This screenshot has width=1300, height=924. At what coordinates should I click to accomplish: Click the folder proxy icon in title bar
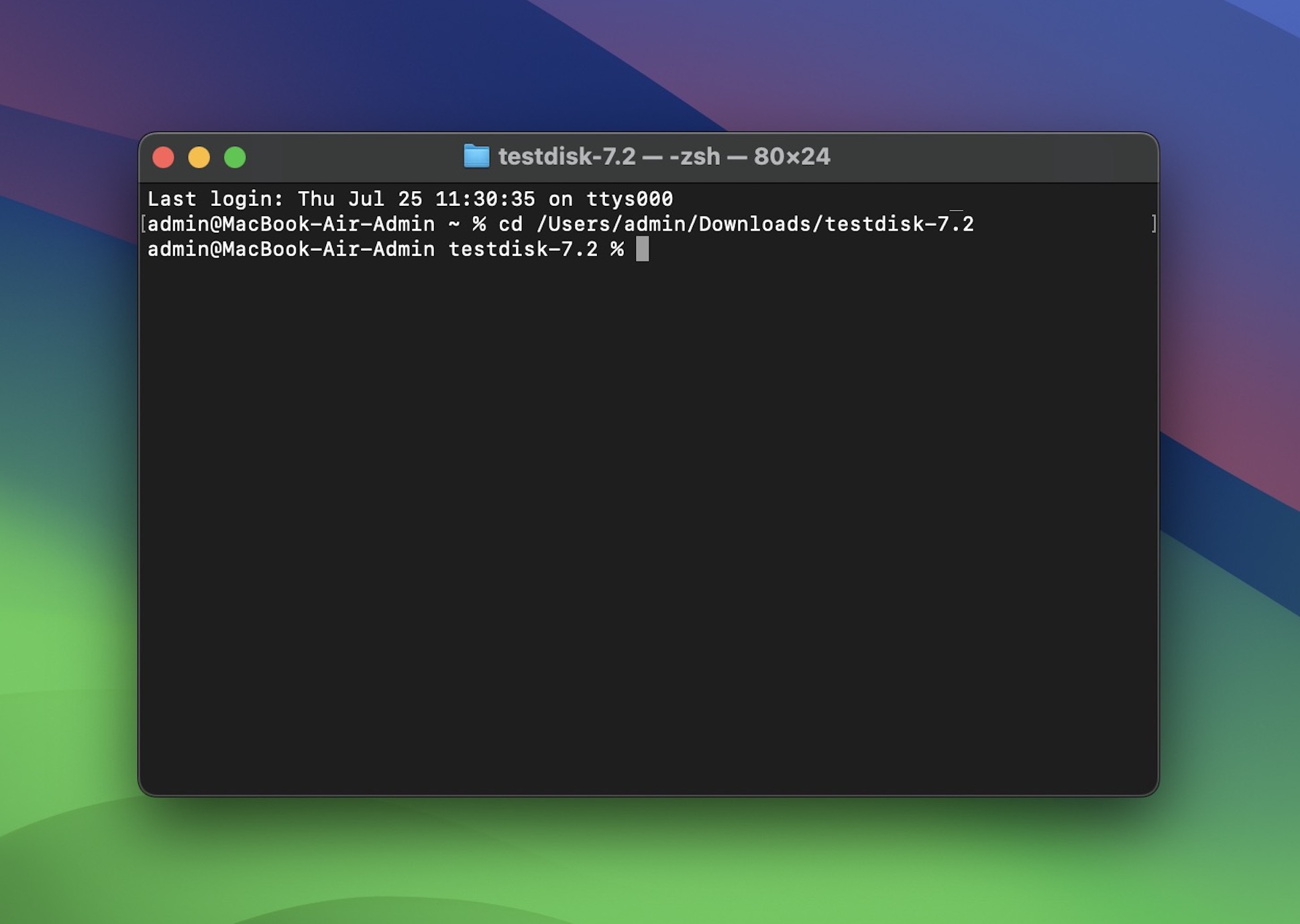click(476, 156)
